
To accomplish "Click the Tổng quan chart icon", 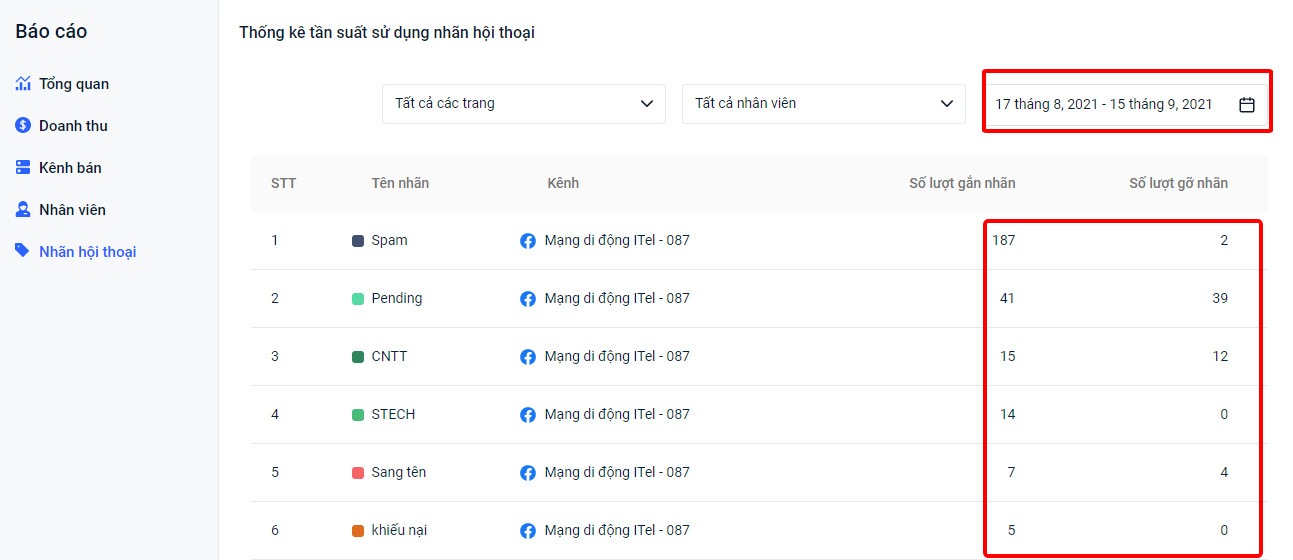I will pos(23,84).
